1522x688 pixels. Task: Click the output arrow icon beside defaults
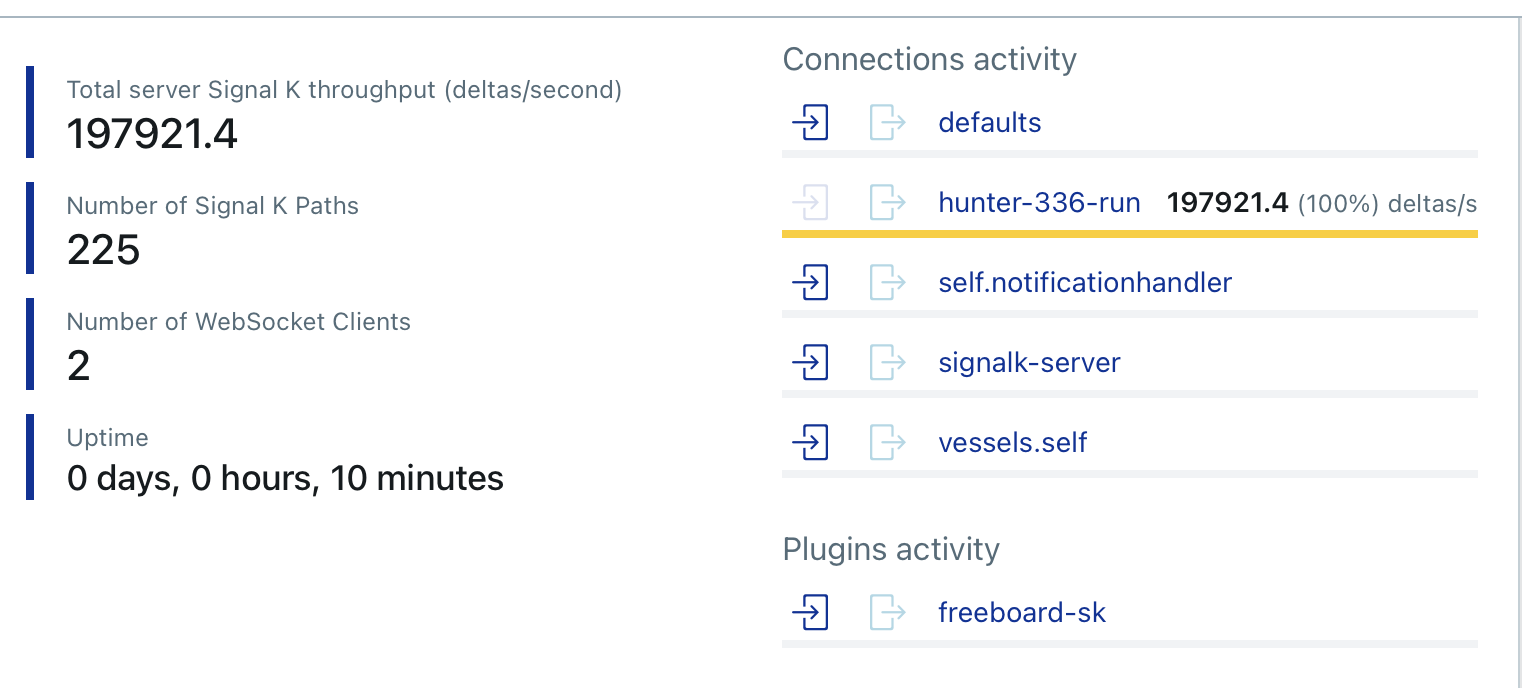[x=888, y=123]
